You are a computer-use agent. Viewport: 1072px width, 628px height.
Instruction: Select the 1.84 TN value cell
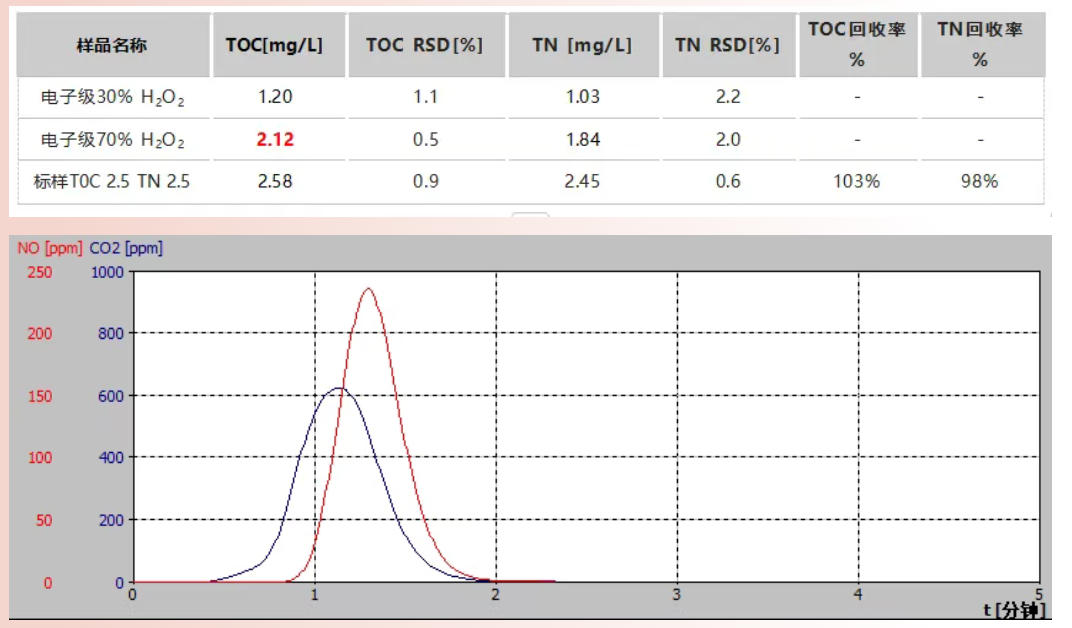coord(582,140)
